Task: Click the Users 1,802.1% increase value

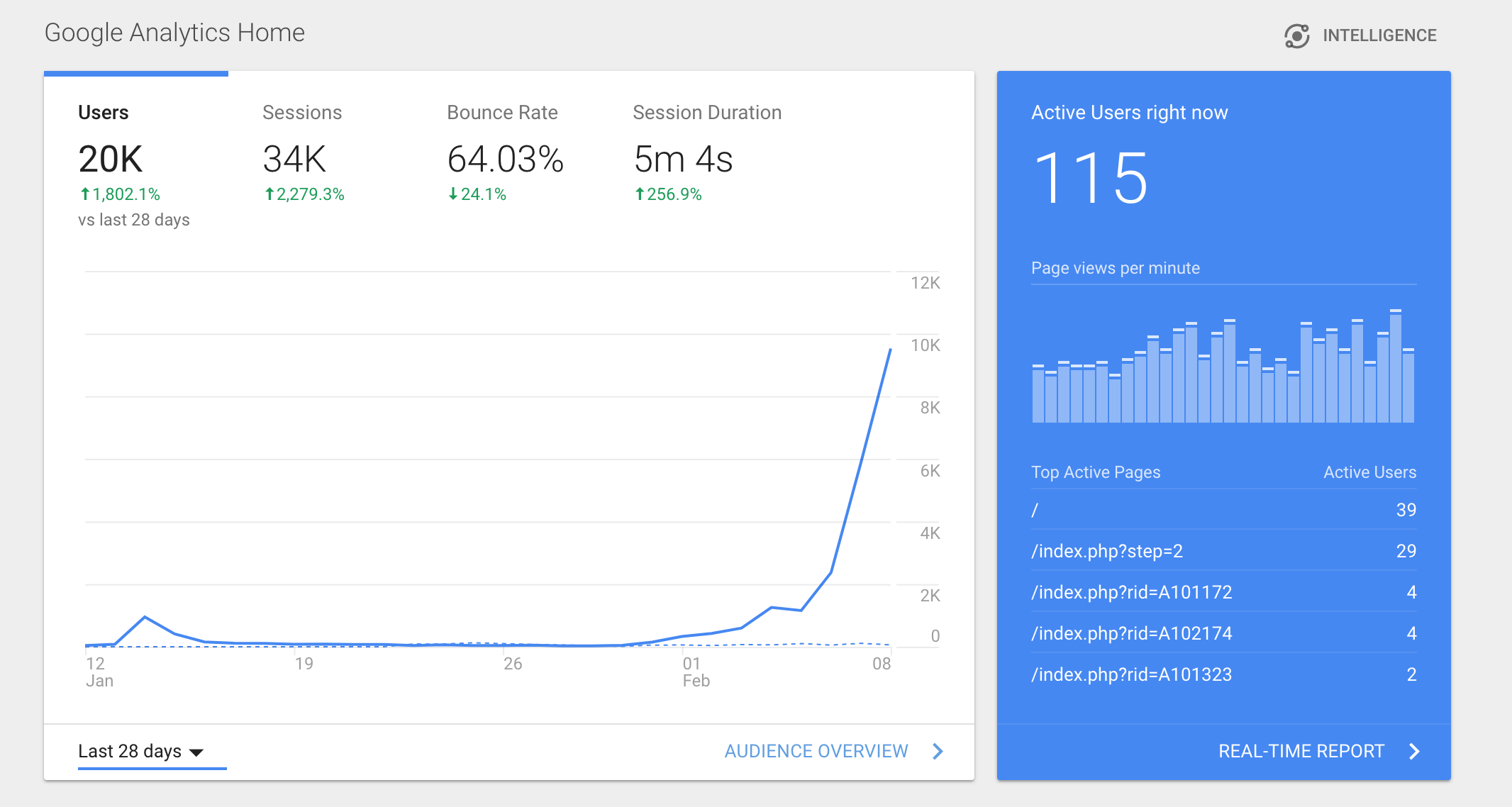Action: (x=120, y=194)
